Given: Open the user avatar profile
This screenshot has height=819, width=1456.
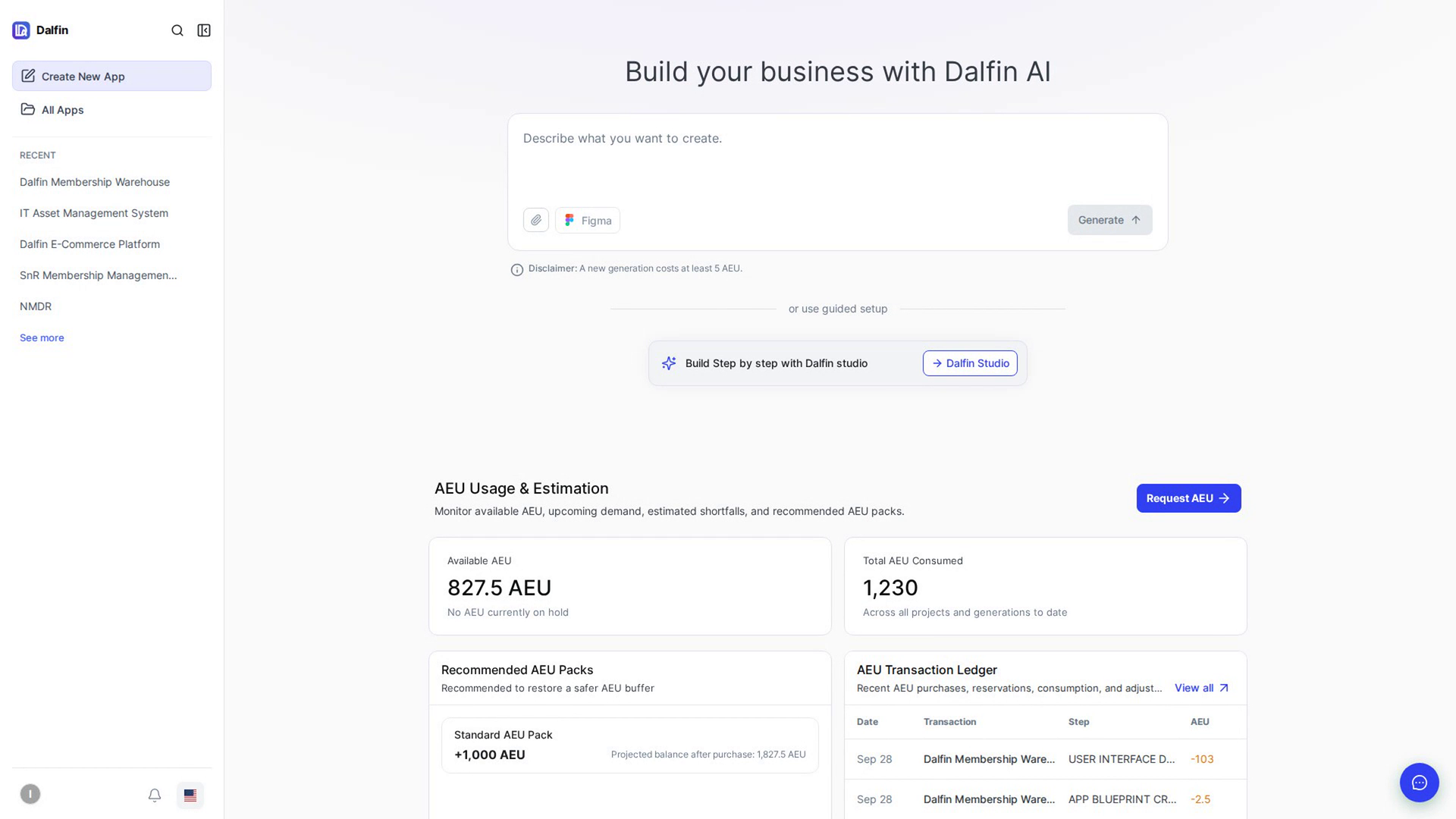Looking at the screenshot, I should (30, 794).
